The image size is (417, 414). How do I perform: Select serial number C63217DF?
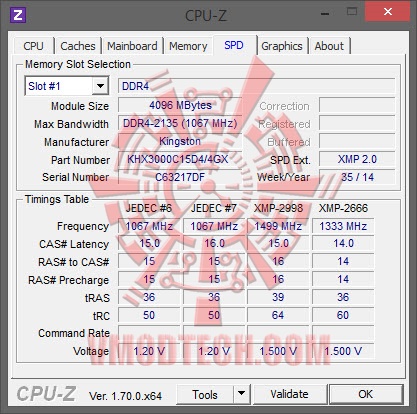[x=180, y=177]
